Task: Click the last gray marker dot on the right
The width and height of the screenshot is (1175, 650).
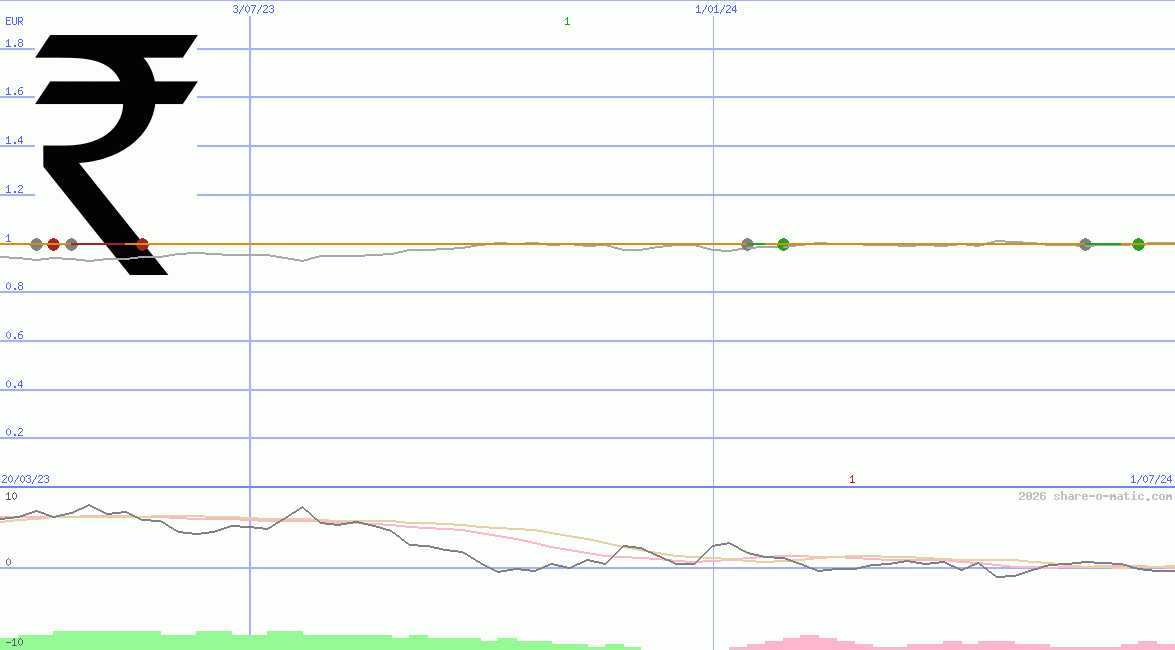Action: (x=1085, y=244)
